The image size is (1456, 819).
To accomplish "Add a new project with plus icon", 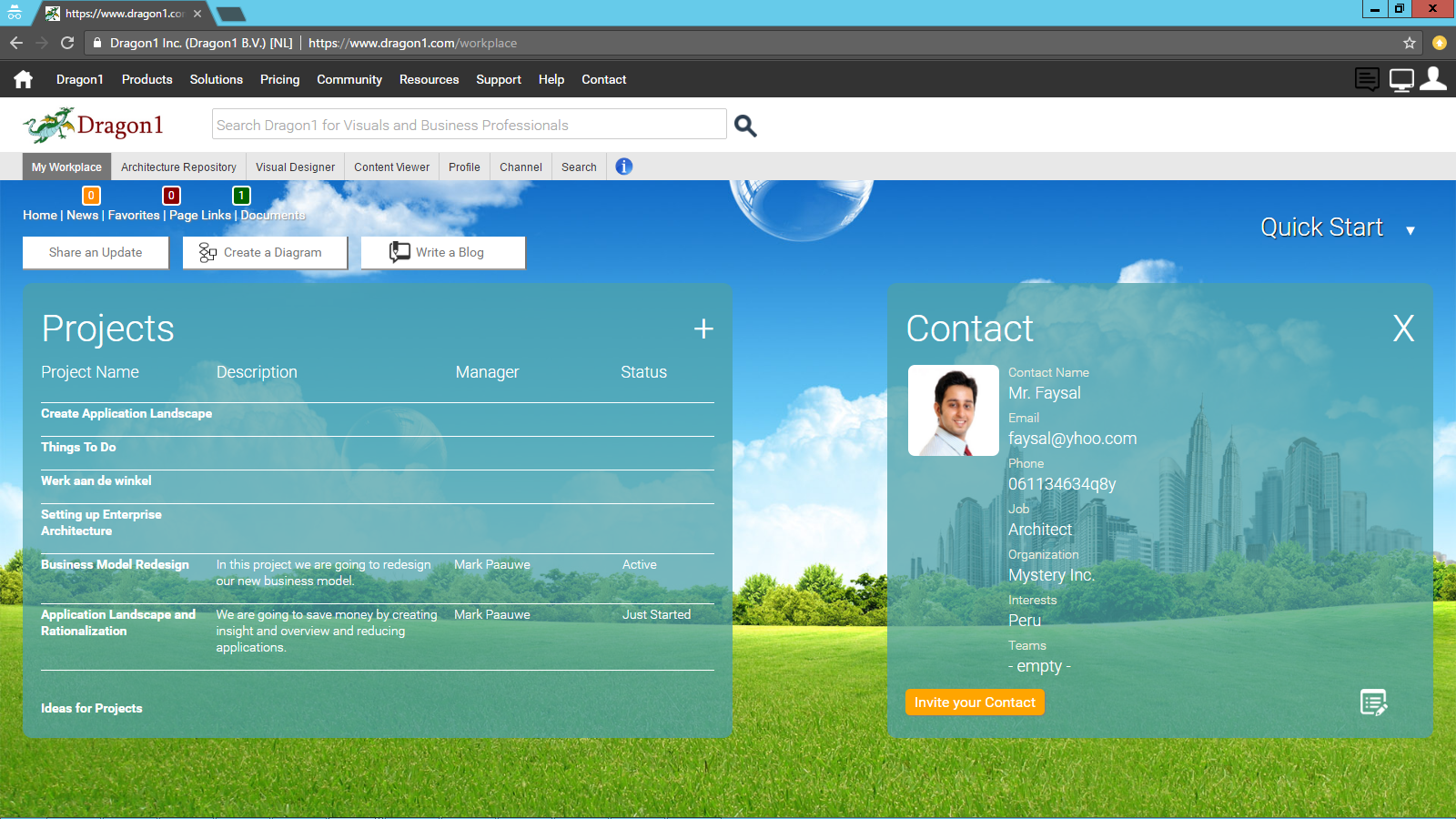I will point(703,329).
